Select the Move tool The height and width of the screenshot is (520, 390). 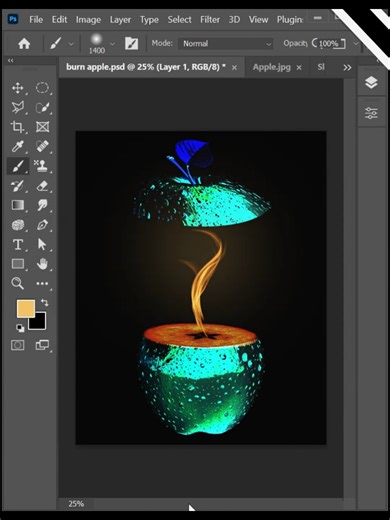pyautogui.click(x=18, y=88)
